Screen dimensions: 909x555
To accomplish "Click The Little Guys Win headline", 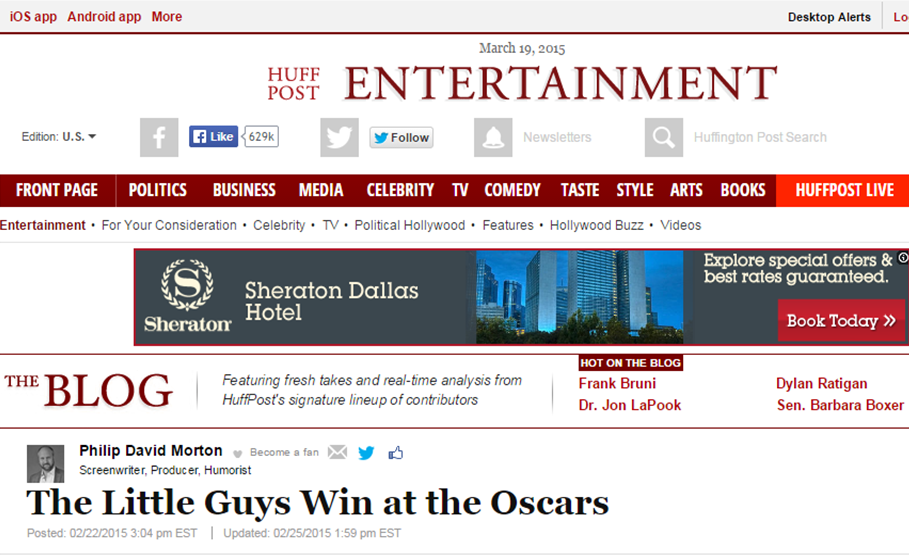I will coord(318,503).
